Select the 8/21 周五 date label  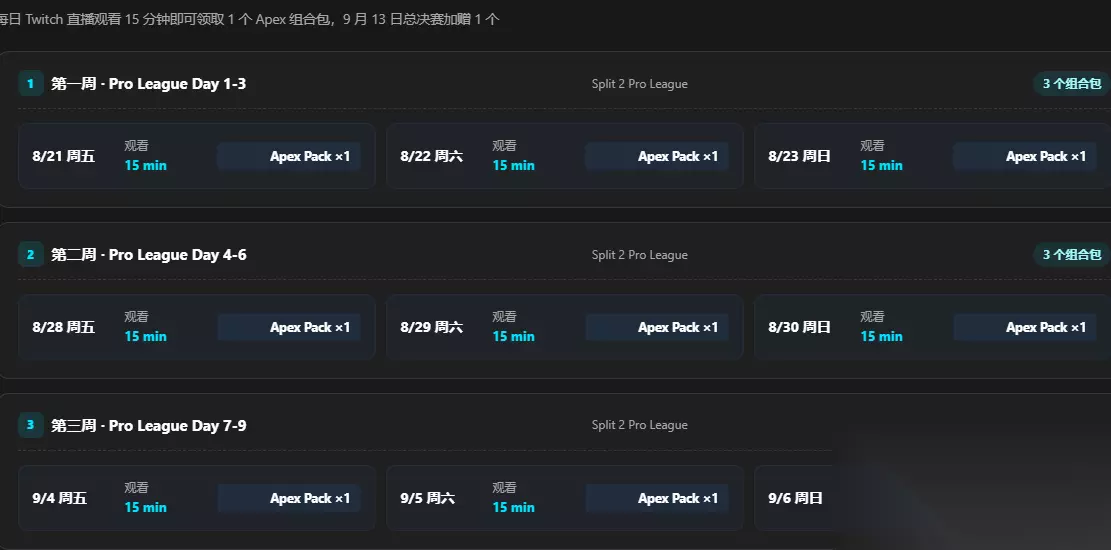point(64,156)
